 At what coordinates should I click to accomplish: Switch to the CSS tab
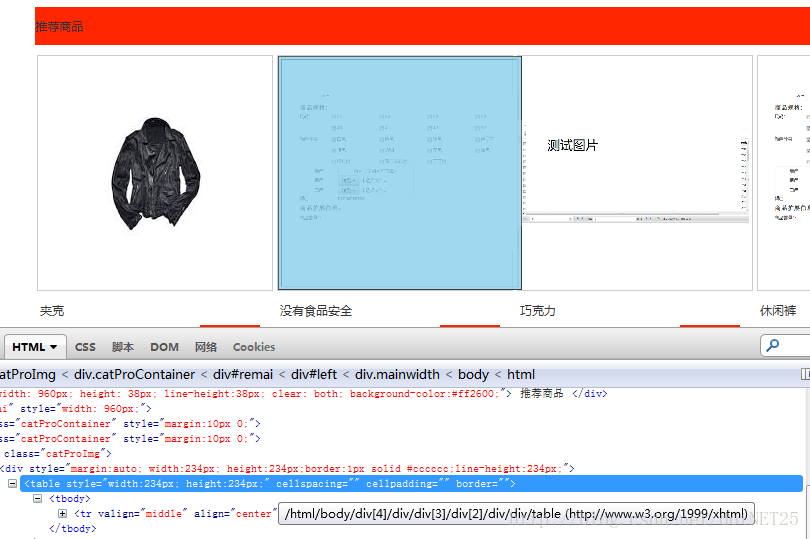[x=85, y=347]
